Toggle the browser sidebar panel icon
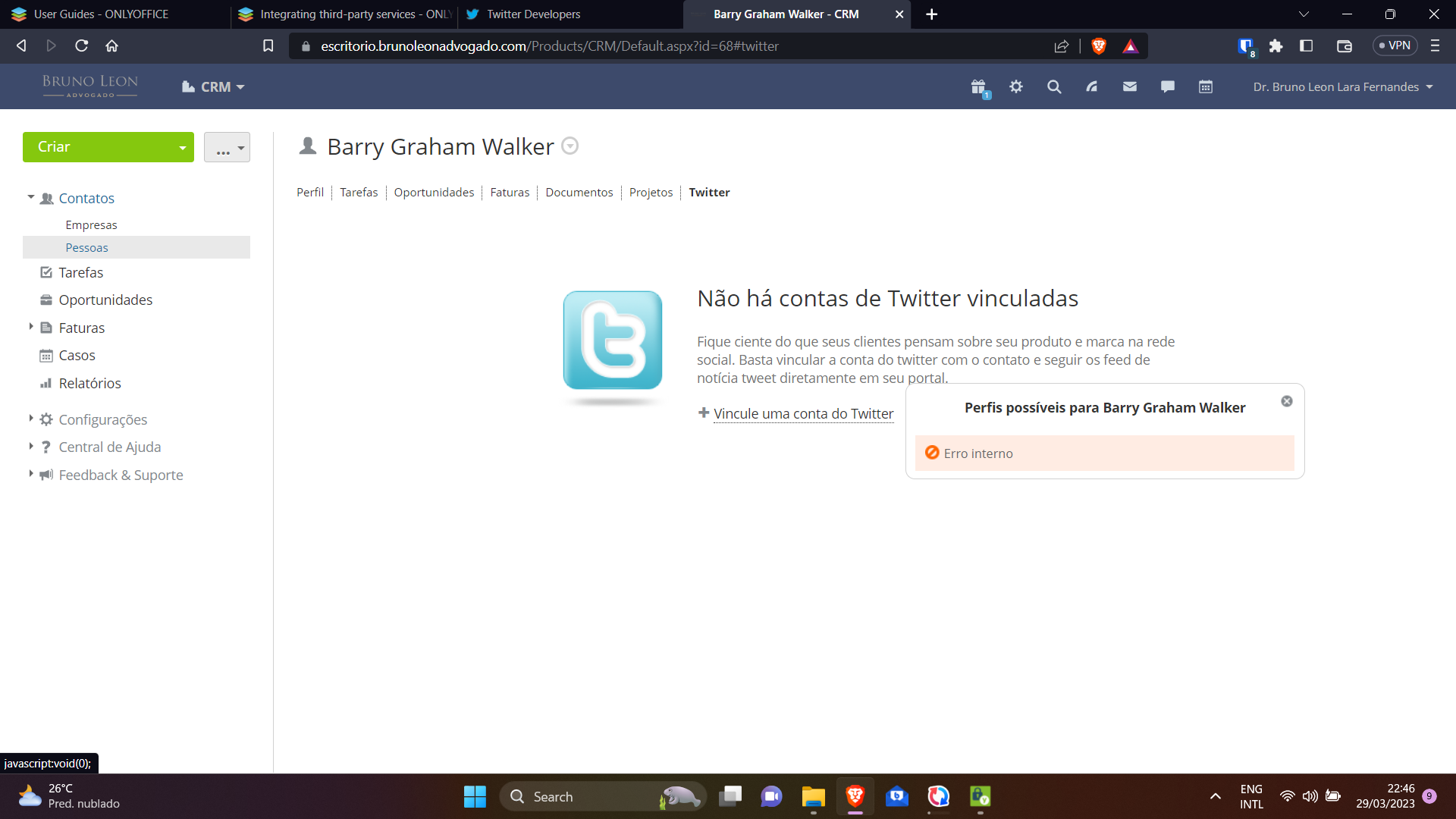 point(1307,46)
